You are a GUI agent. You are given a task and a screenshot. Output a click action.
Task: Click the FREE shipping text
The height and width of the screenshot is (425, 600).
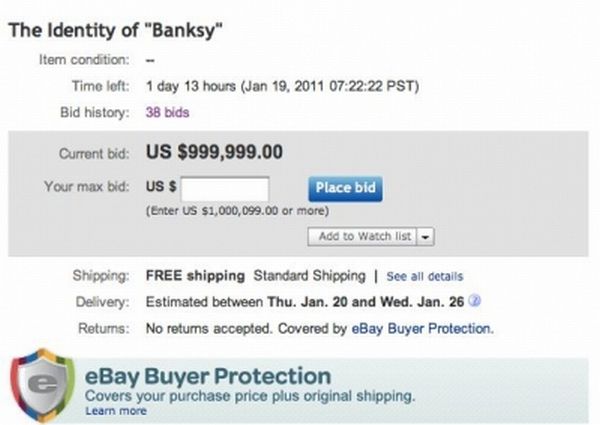point(195,275)
